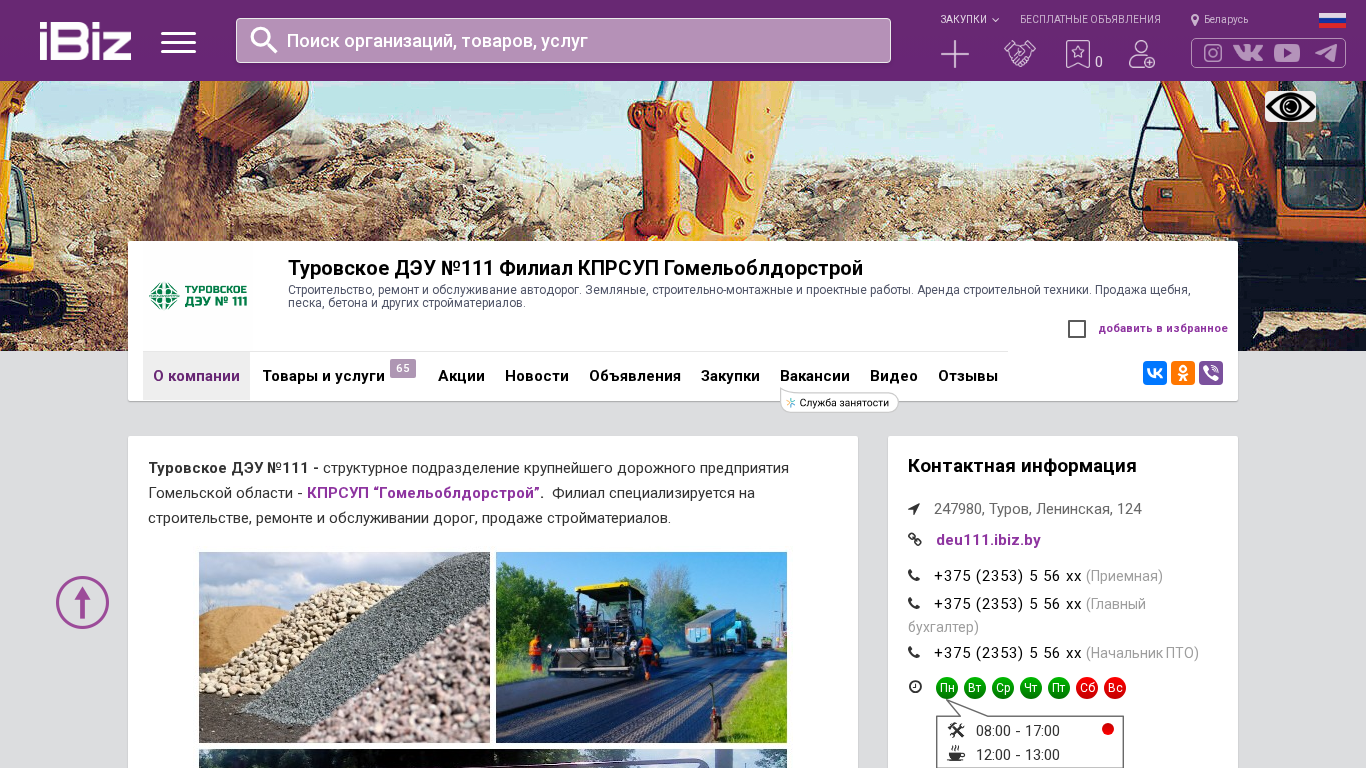This screenshot has width=1366, height=768.
Task: Click the search magnifier icon
Action: (264, 40)
